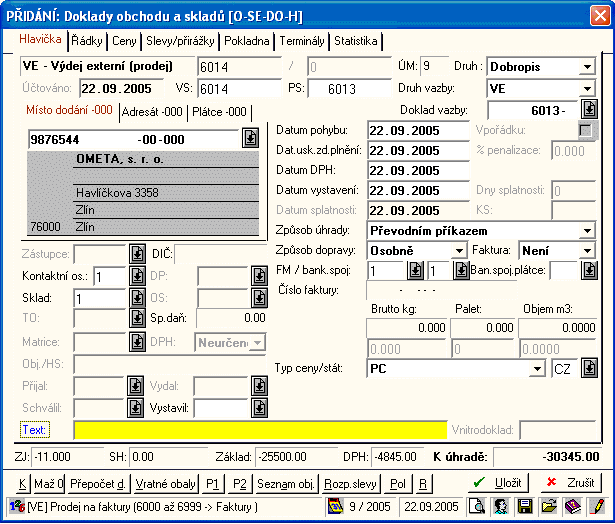Switch to the Slevy/přirážky tab
The height and width of the screenshot is (524, 615).
180,41
